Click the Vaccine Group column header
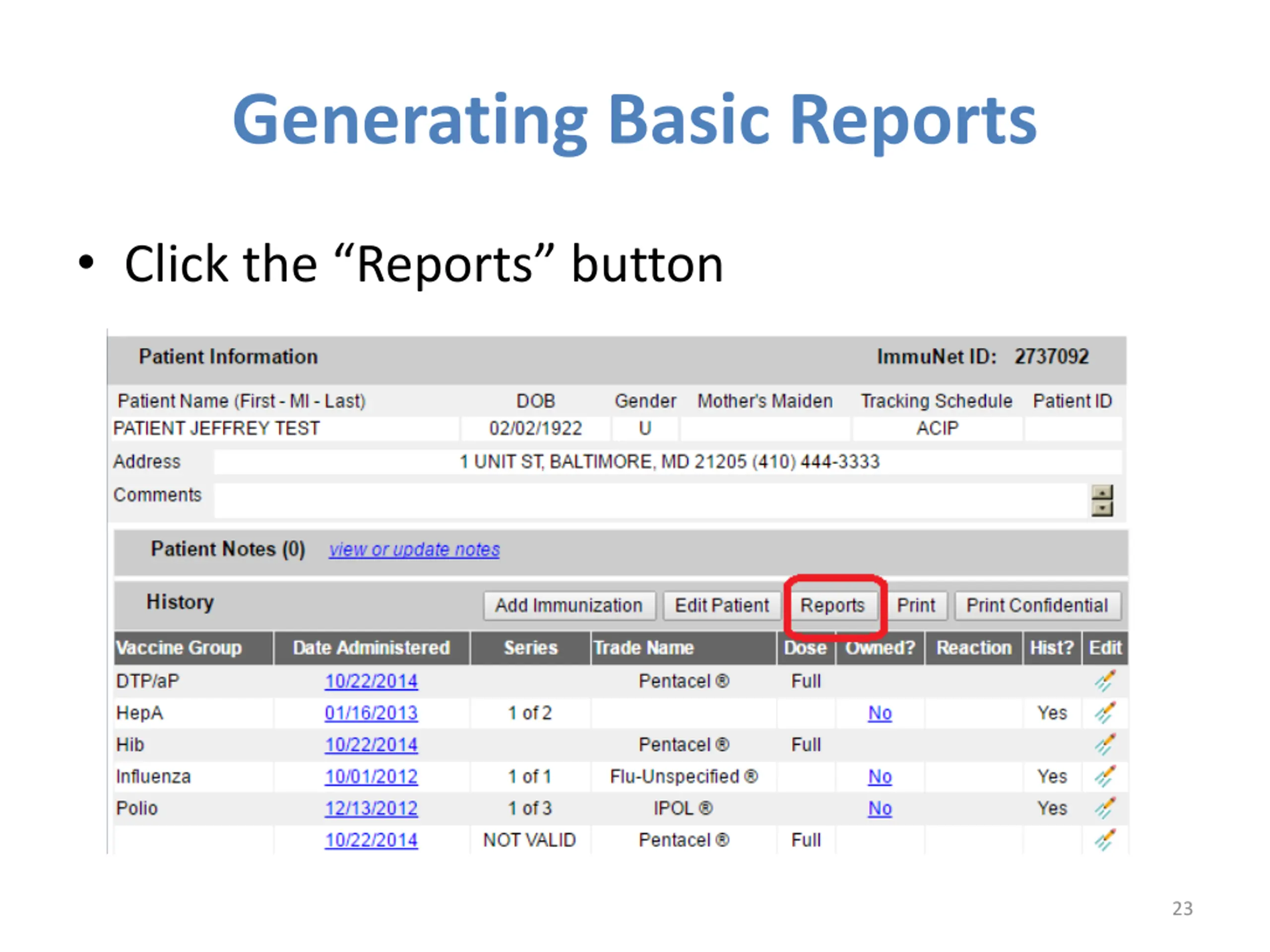Image resolution: width=1270 pixels, height=952 pixels. click(193, 648)
